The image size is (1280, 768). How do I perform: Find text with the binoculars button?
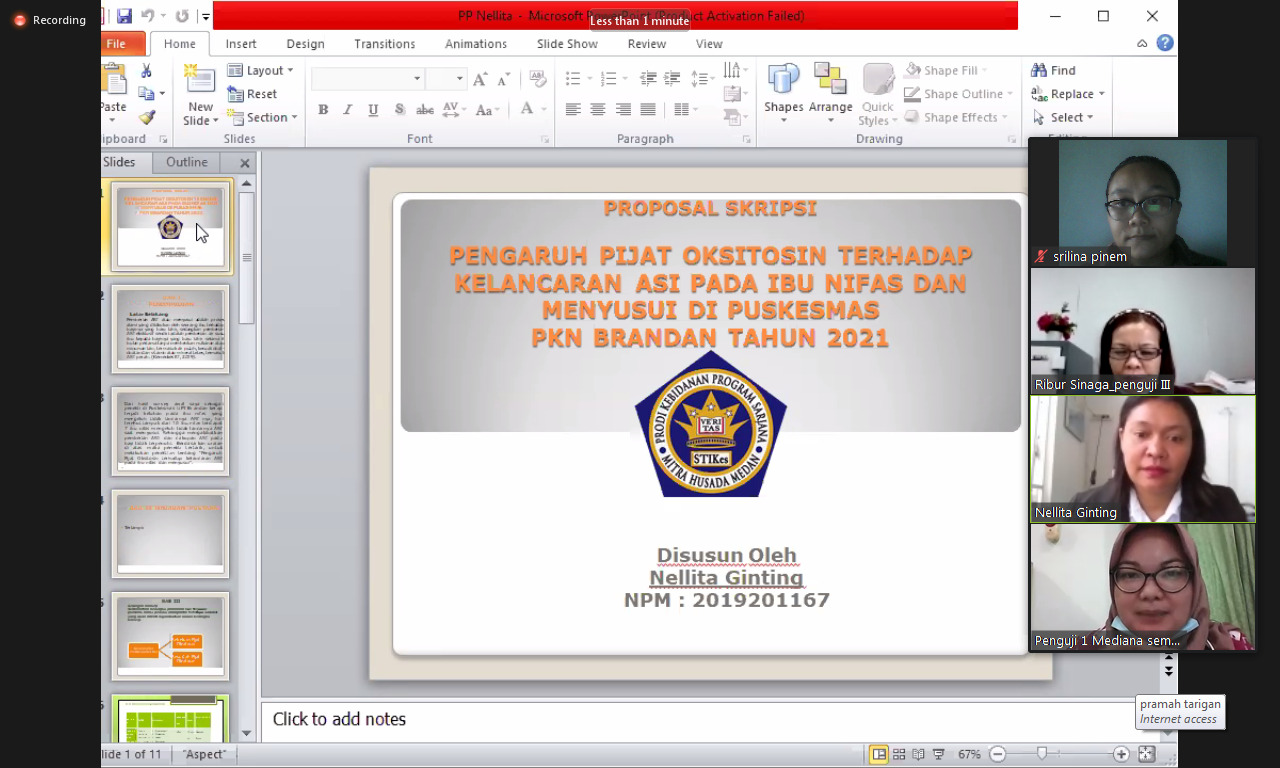pos(1054,71)
